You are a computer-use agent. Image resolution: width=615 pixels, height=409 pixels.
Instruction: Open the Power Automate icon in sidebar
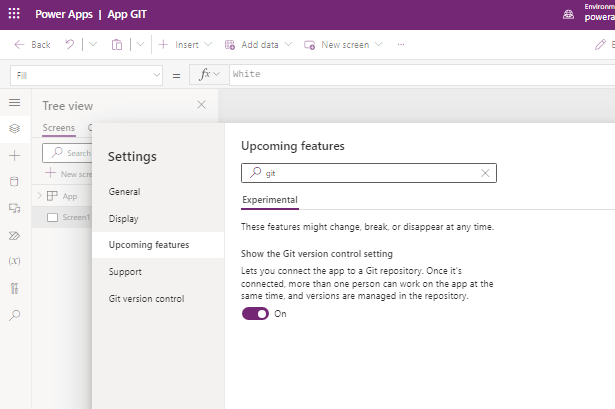tap(15, 236)
